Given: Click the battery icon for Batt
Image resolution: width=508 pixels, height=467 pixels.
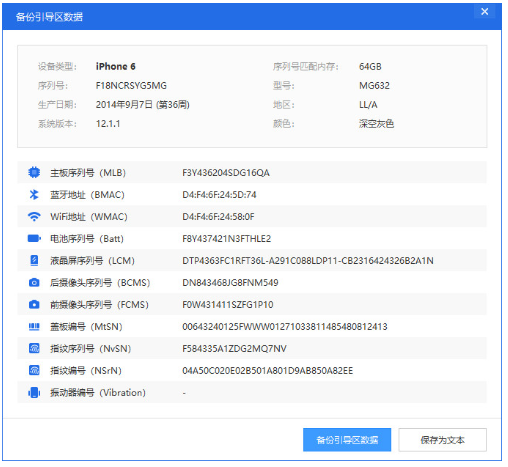Looking at the screenshot, I should click(x=34, y=239).
